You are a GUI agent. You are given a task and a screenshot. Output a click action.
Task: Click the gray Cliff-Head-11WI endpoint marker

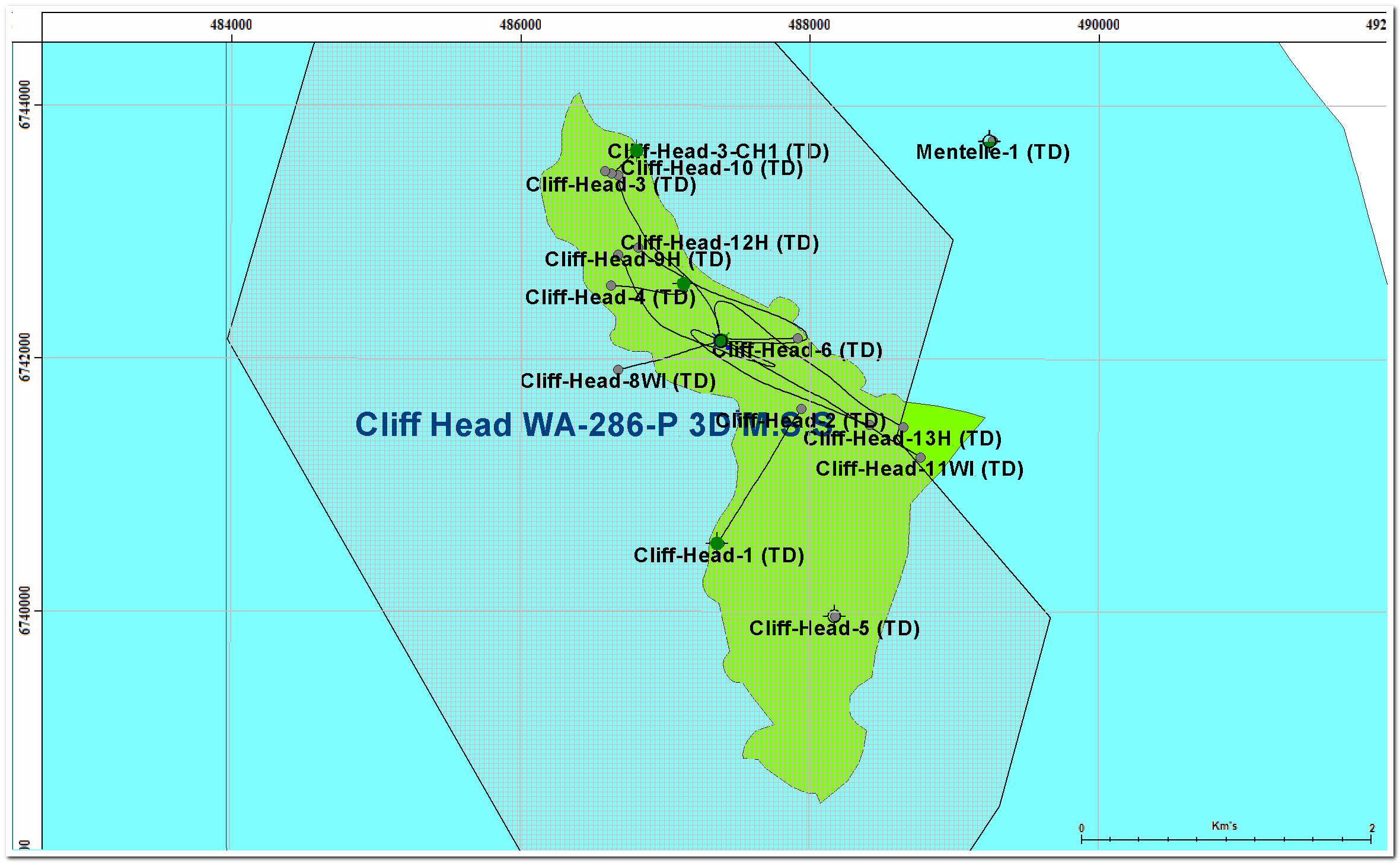(920, 457)
